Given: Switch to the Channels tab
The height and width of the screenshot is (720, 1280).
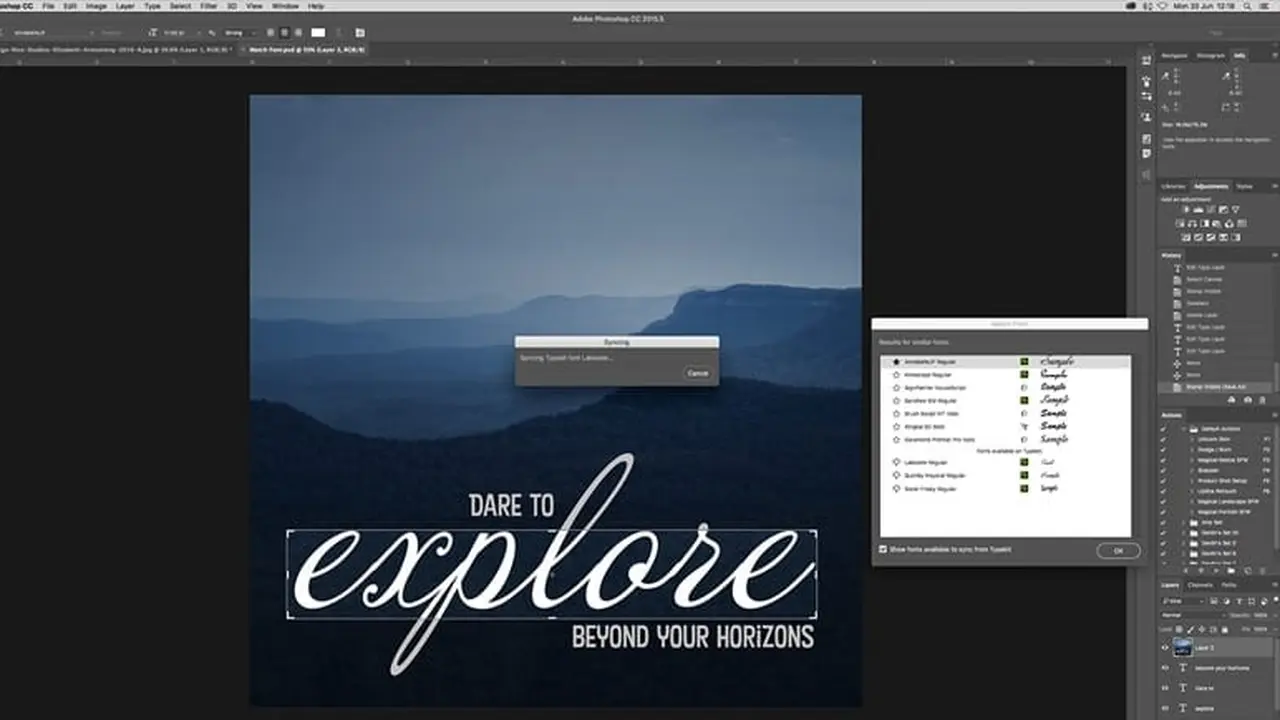Looking at the screenshot, I should [x=1200, y=585].
